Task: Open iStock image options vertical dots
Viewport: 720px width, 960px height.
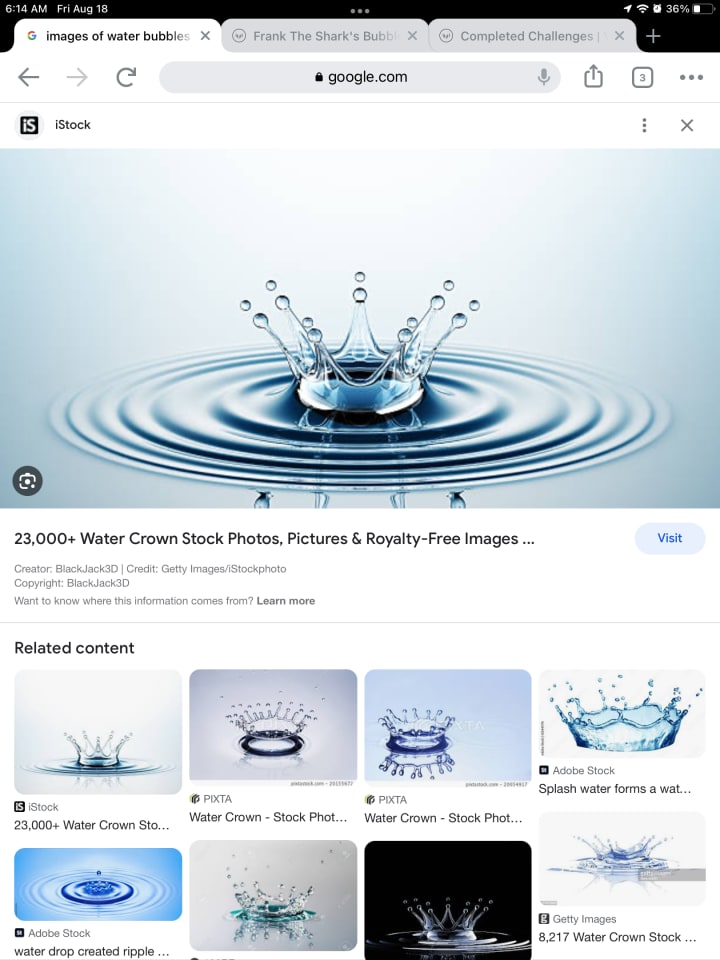Action: (644, 125)
